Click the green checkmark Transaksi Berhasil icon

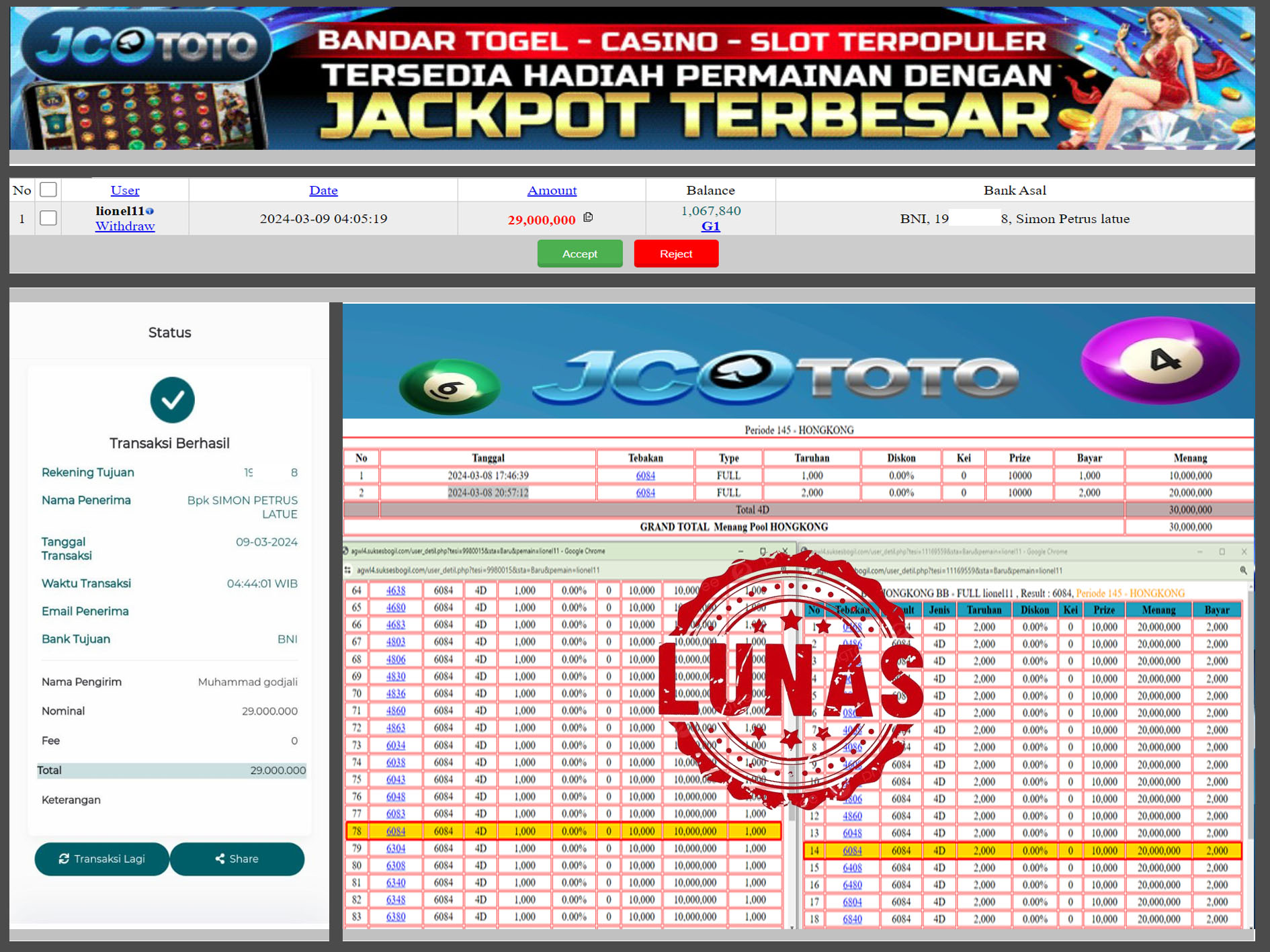173,400
